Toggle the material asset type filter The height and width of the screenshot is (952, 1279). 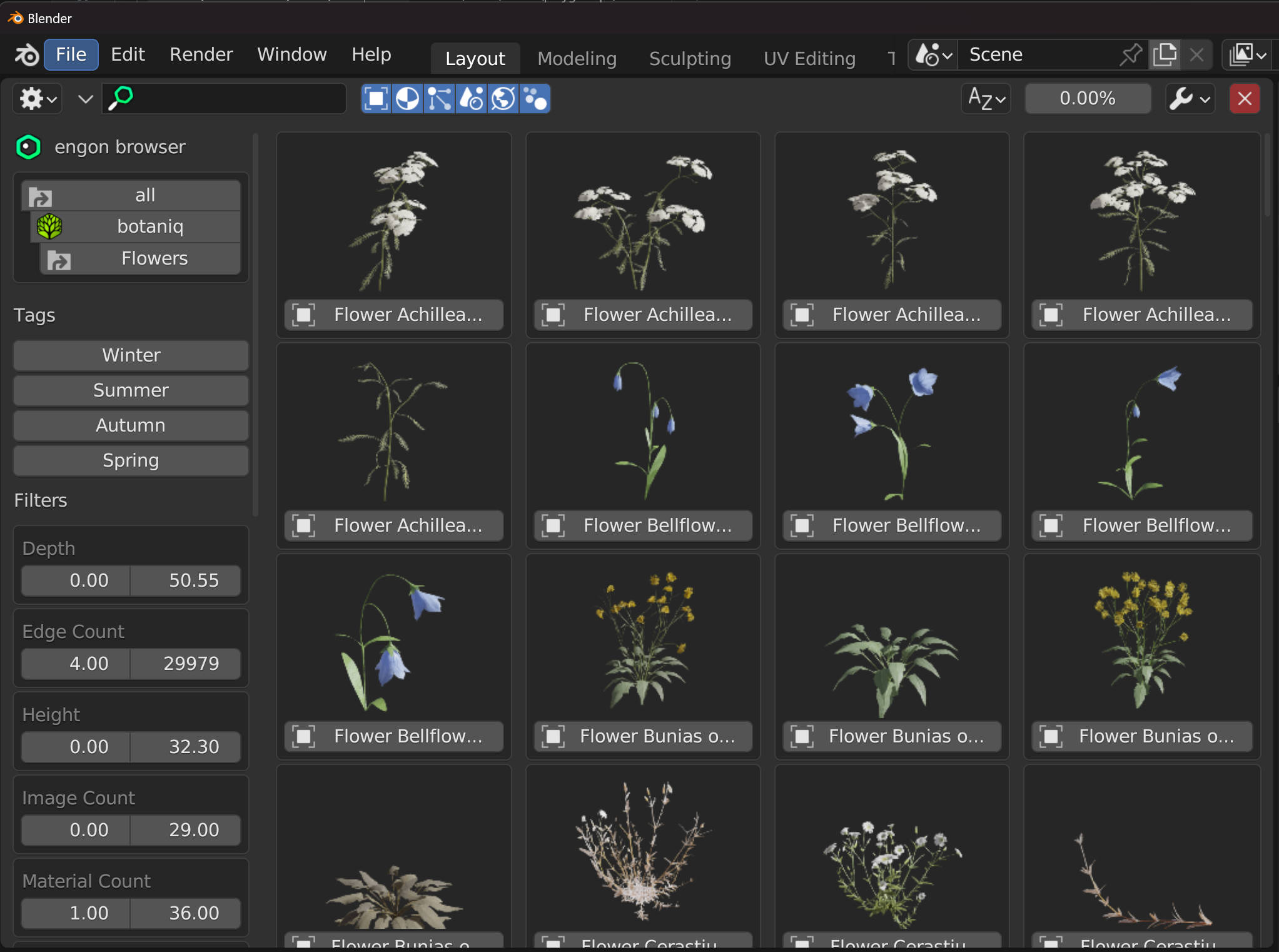[408, 99]
